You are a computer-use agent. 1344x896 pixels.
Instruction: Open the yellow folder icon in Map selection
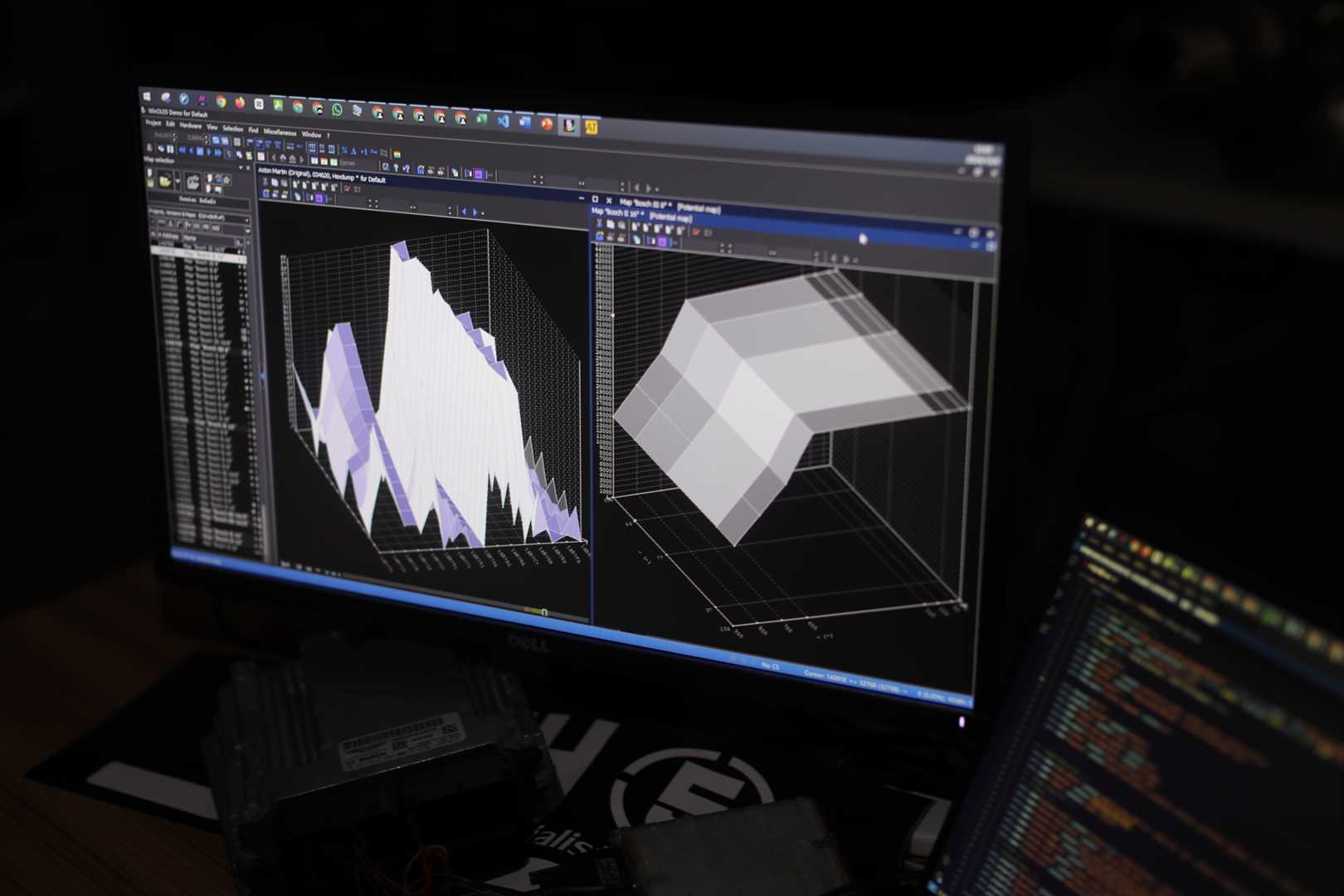point(165,180)
